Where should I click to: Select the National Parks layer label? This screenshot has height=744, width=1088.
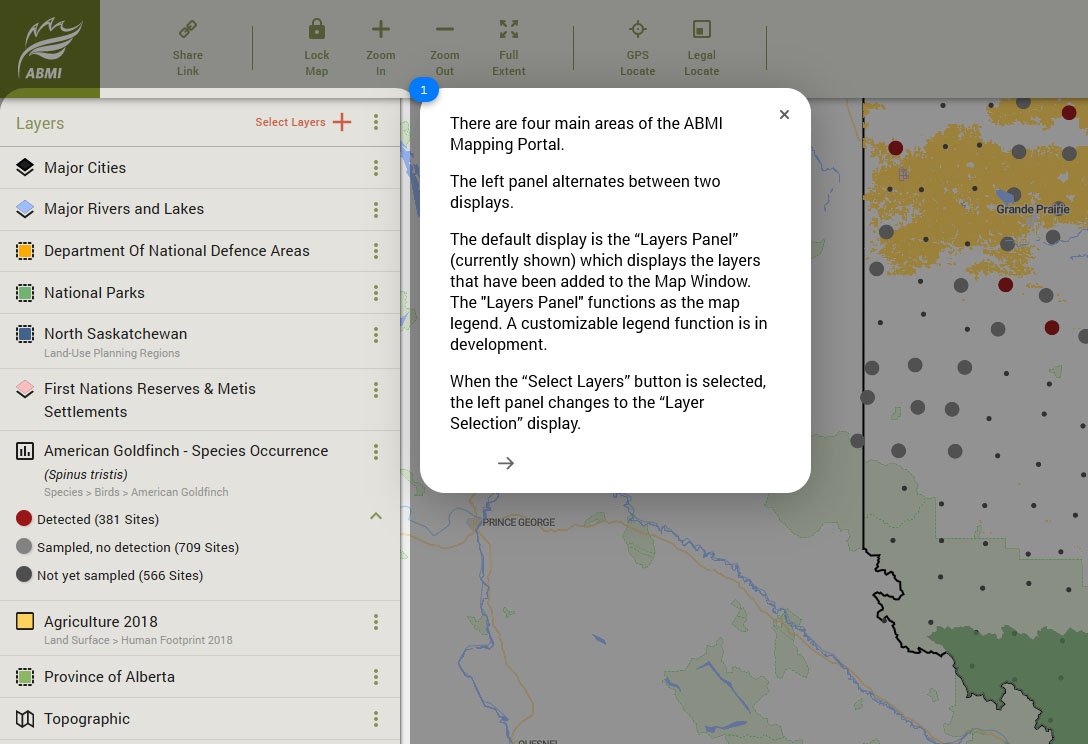click(94, 293)
